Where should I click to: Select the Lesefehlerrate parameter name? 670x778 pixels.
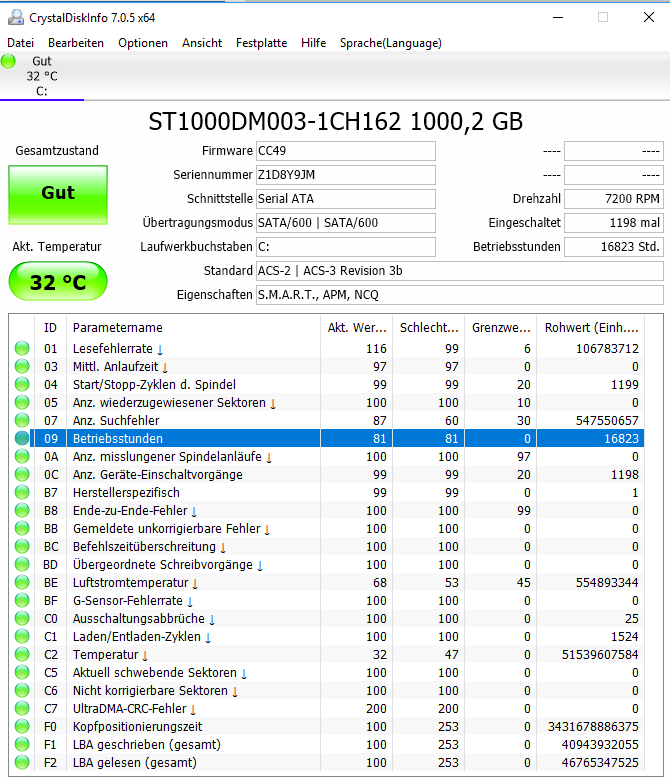click(118, 348)
